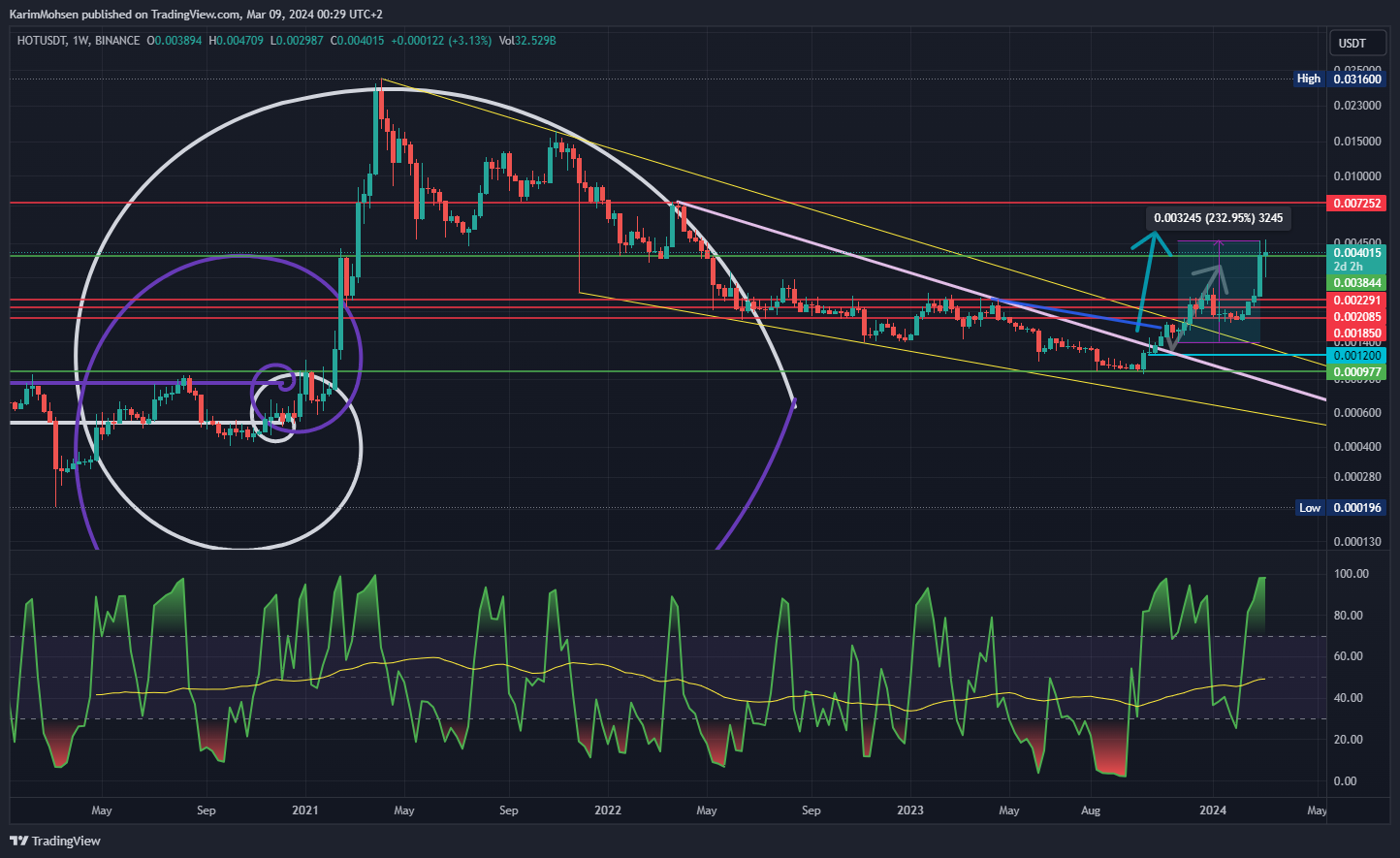Click the green 0.000977 price level label
The height and width of the screenshot is (858, 1400).
pos(1357,372)
